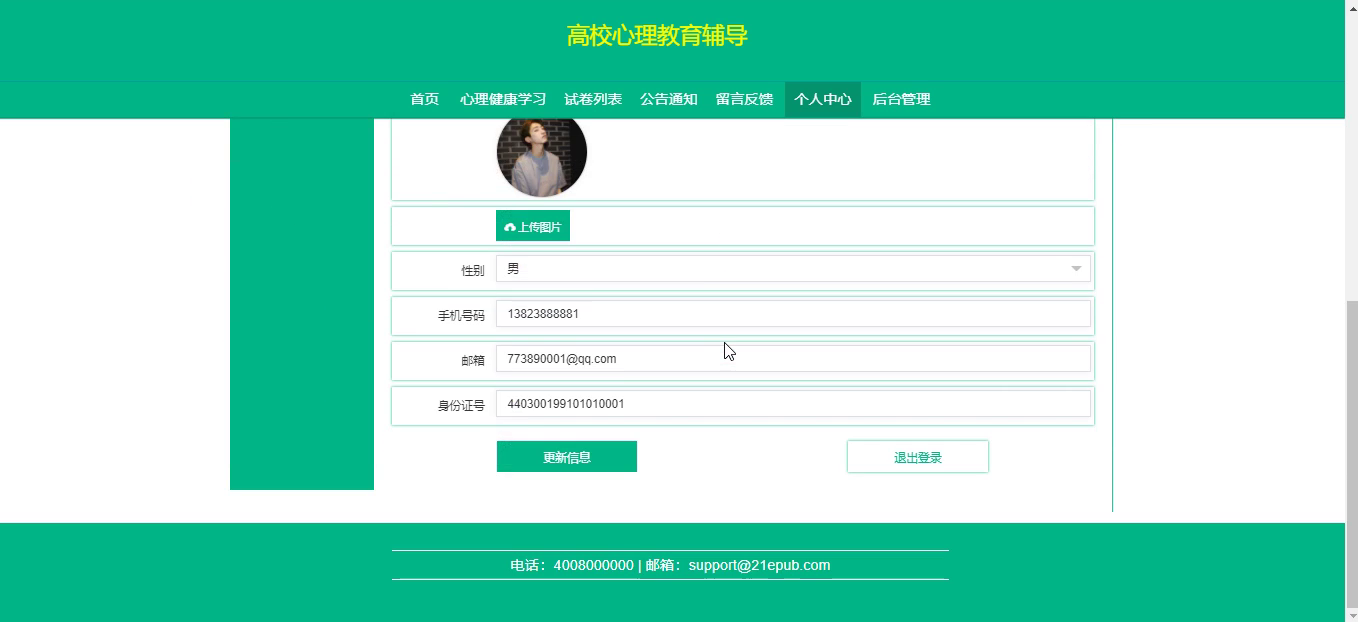Click the 手机号码 phone input field

click(793, 314)
